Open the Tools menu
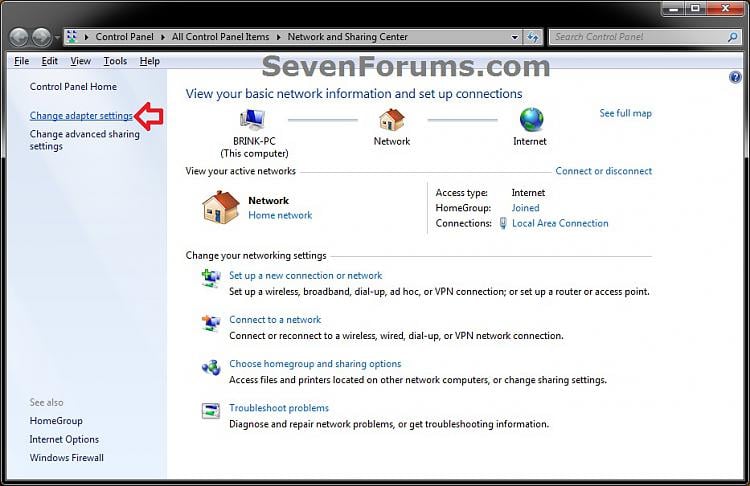 115,61
